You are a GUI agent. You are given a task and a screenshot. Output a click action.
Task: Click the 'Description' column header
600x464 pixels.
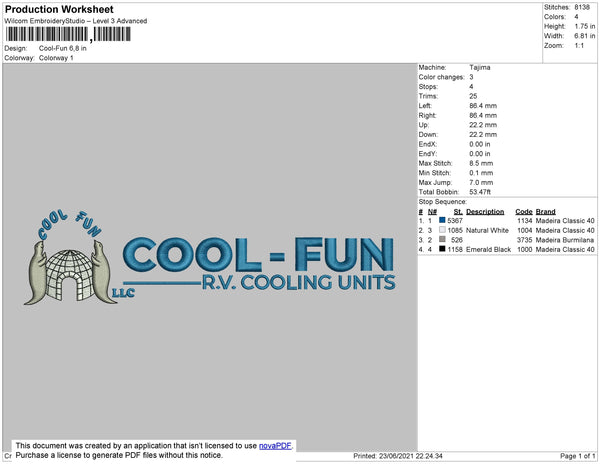[x=485, y=212]
